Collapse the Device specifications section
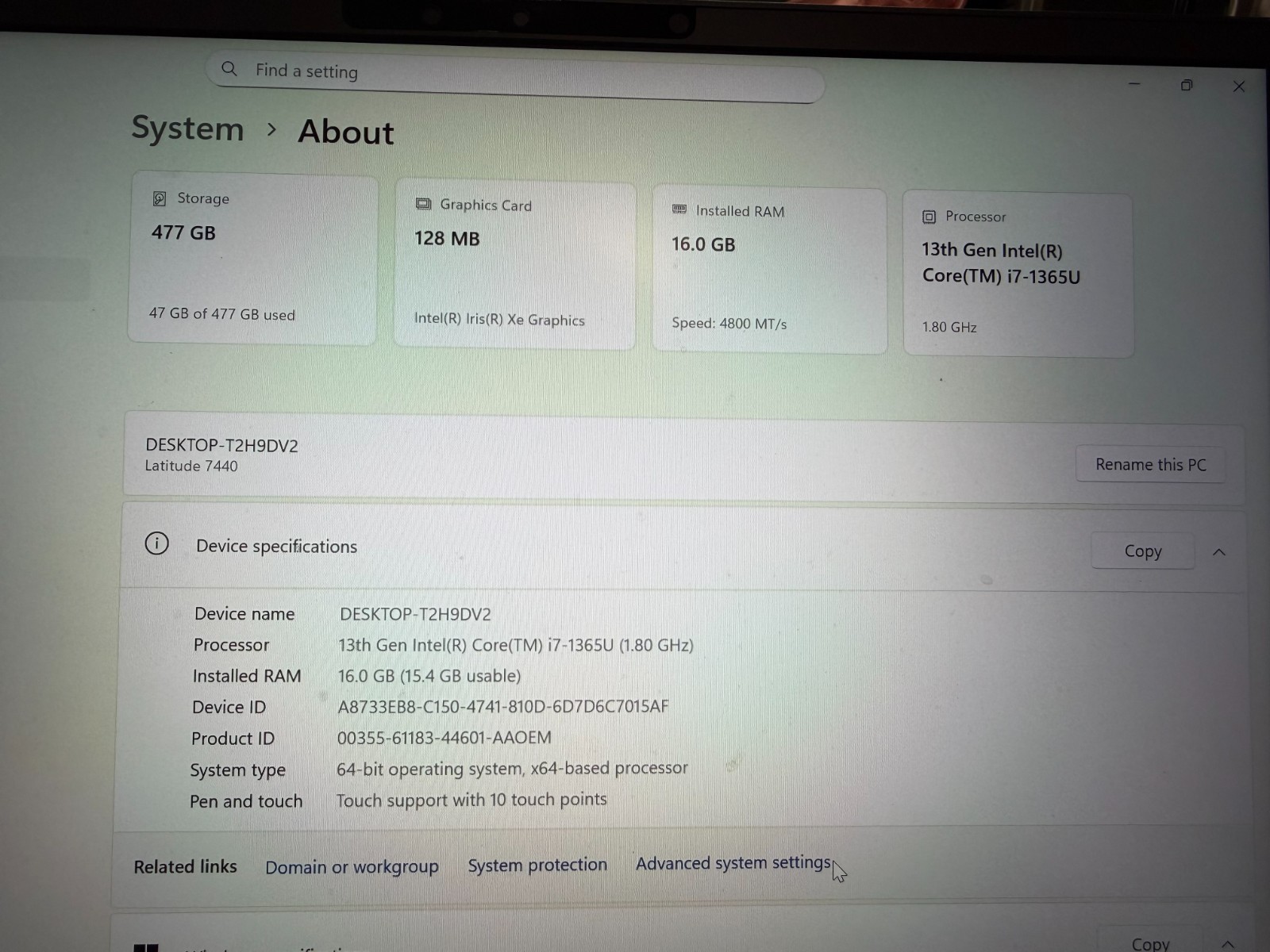The width and height of the screenshot is (1270, 952). 1219,552
